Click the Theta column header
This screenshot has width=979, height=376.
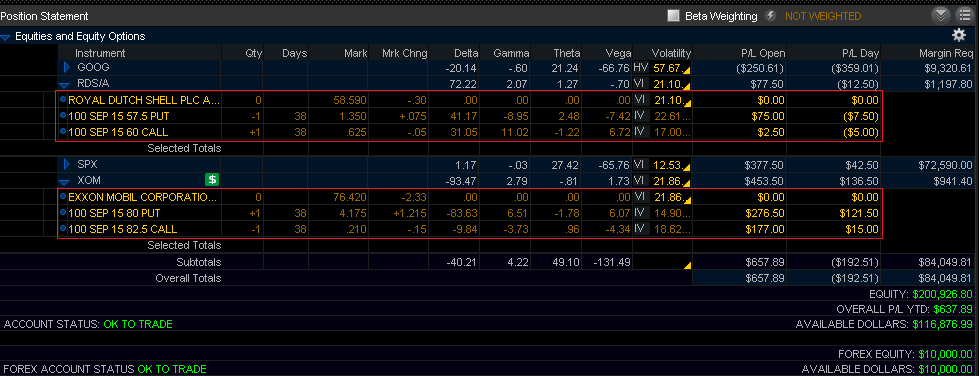click(x=566, y=53)
